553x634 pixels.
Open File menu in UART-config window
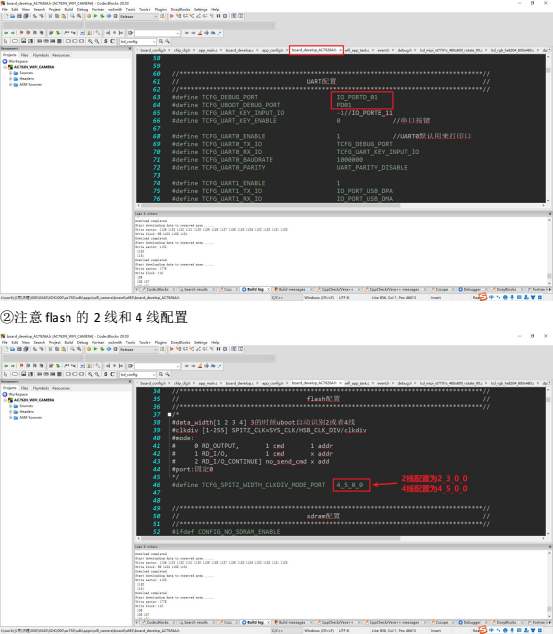(5, 9)
